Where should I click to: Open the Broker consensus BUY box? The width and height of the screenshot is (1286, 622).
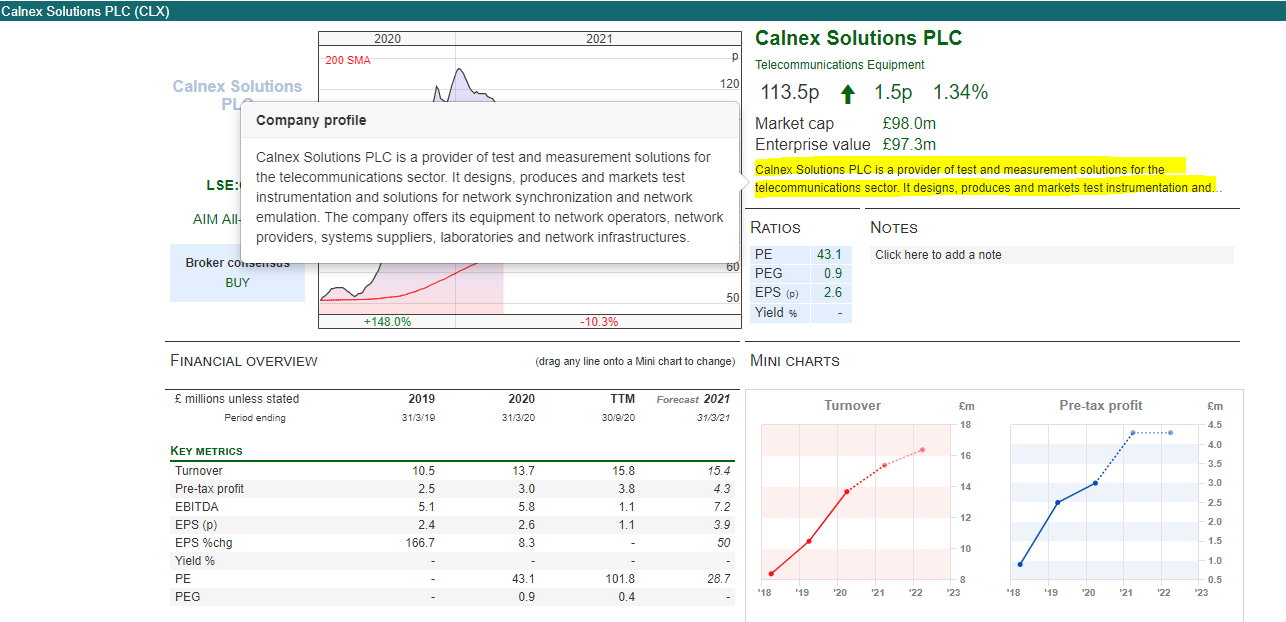[x=237, y=272]
